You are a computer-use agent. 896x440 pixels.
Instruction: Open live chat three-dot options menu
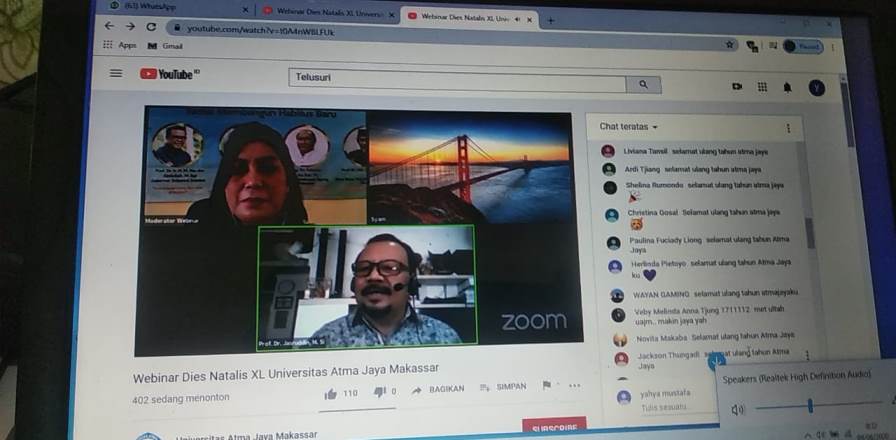788,128
